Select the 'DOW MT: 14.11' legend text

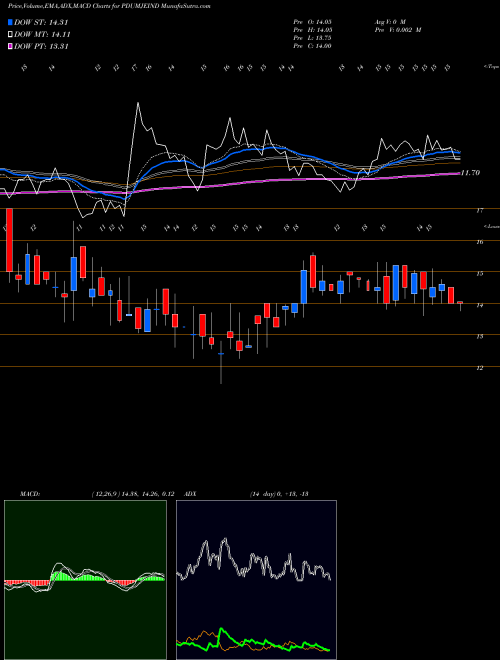point(42,35)
